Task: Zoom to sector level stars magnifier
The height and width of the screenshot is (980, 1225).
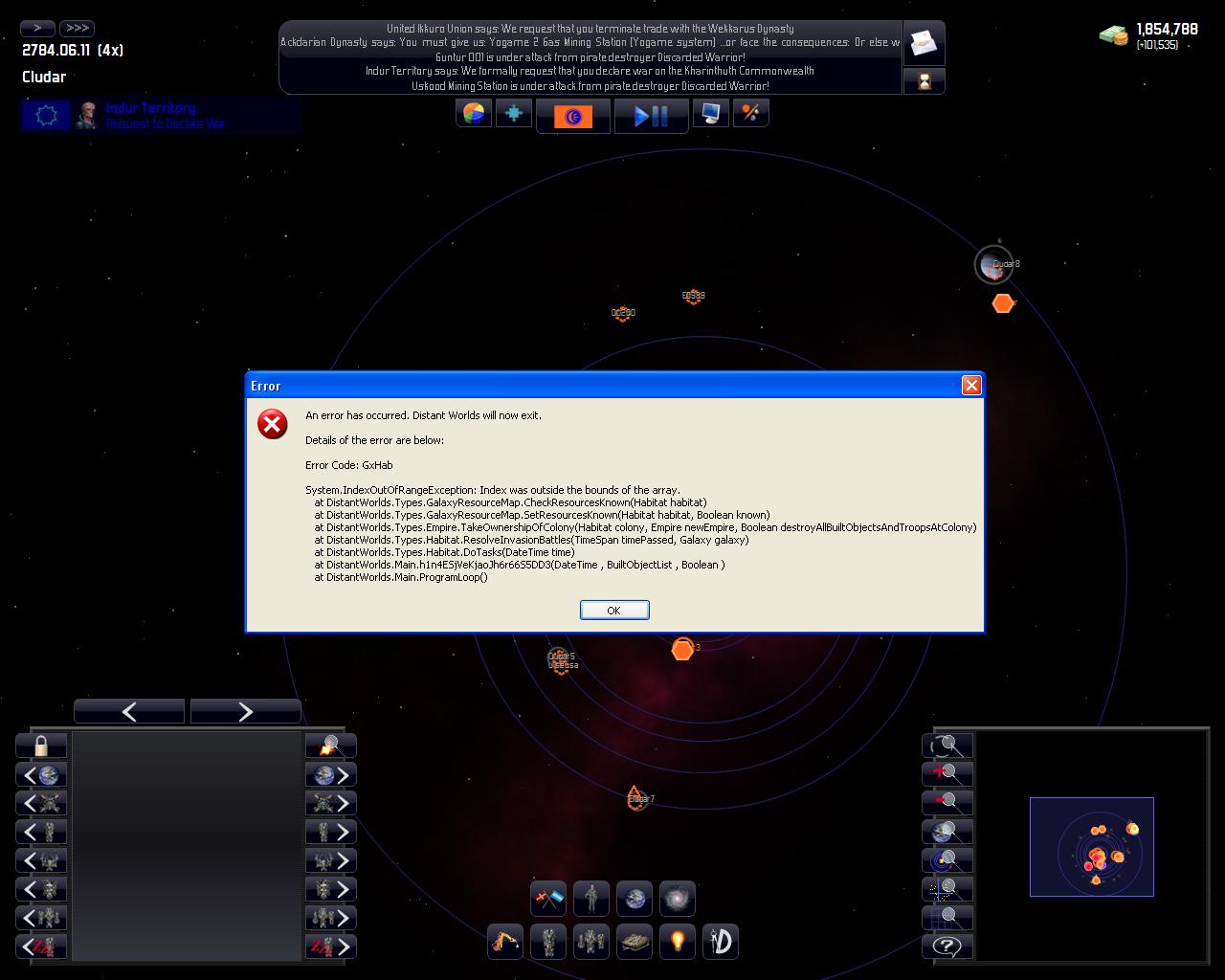Action: click(947, 889)
